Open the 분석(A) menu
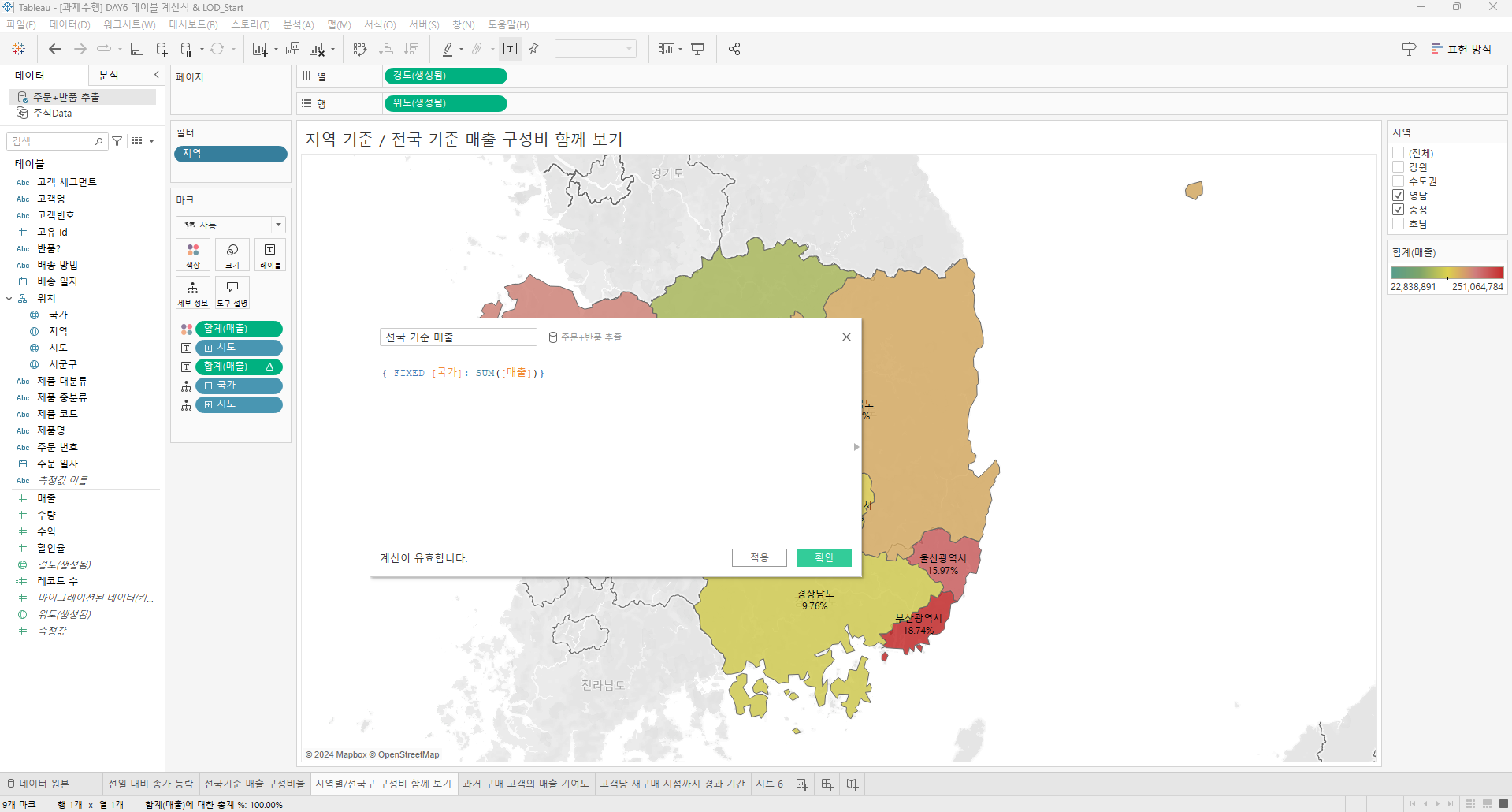This screenshot has height=812, width=1512. [x=299, y=25]
